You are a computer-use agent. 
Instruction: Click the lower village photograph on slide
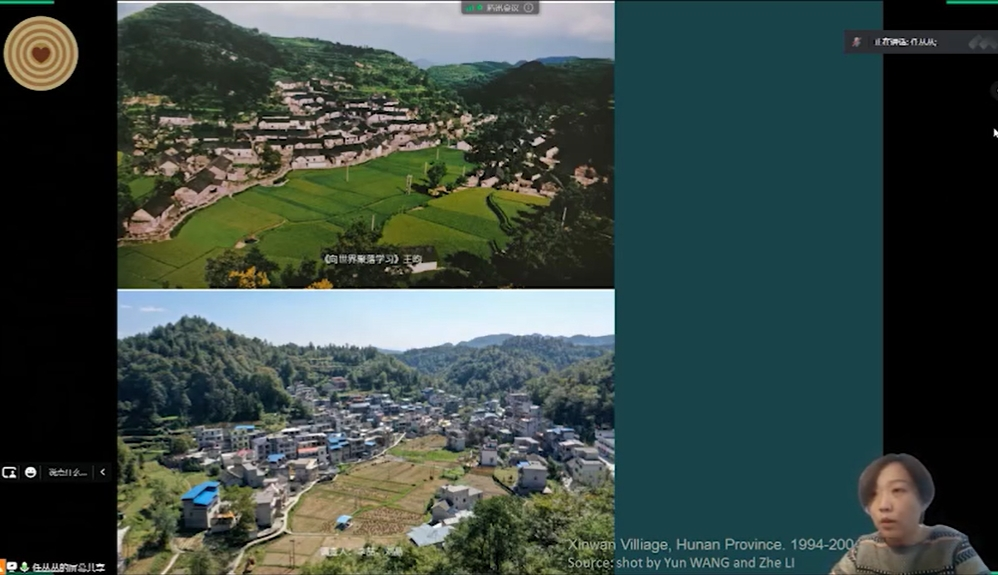(x=366, y=433)
